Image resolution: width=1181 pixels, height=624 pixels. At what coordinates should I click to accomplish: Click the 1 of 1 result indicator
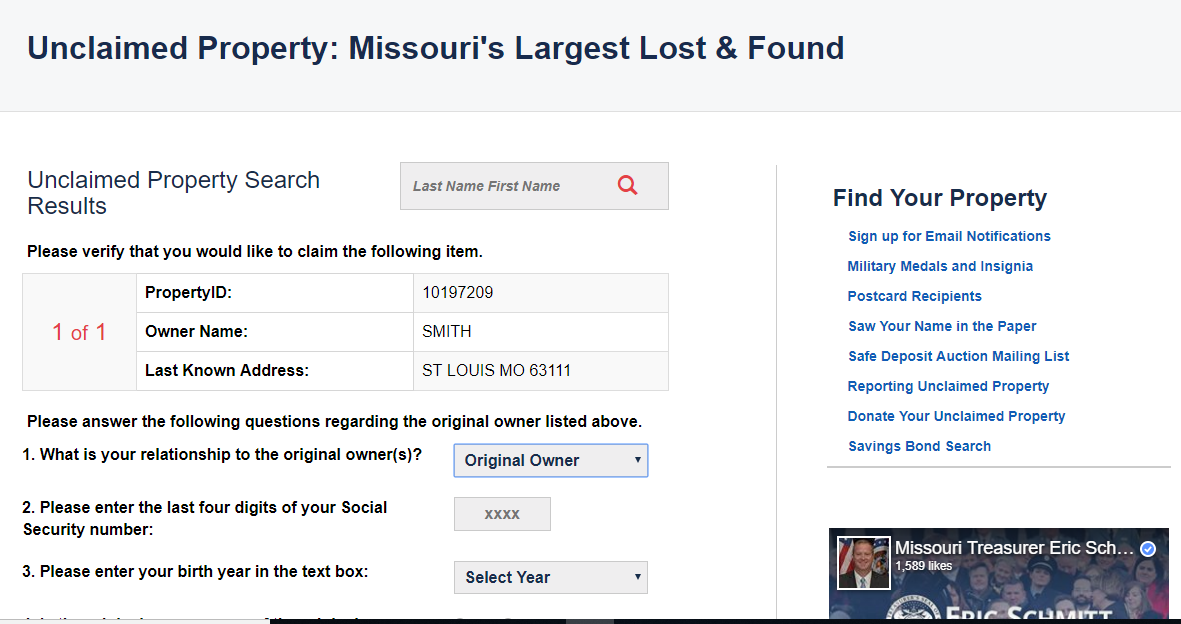[79, 331]
